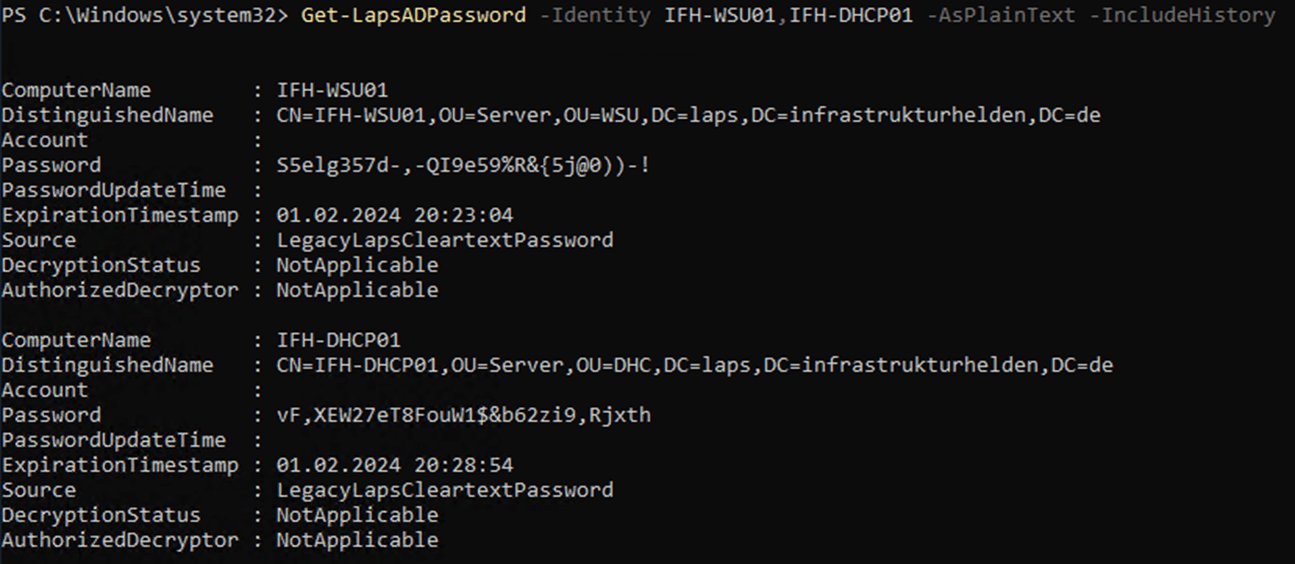The width and height of the screenshot is (1295, 564).
Task: Click the -IncludeHistory parameter
Action: [x=1188, y=15]
